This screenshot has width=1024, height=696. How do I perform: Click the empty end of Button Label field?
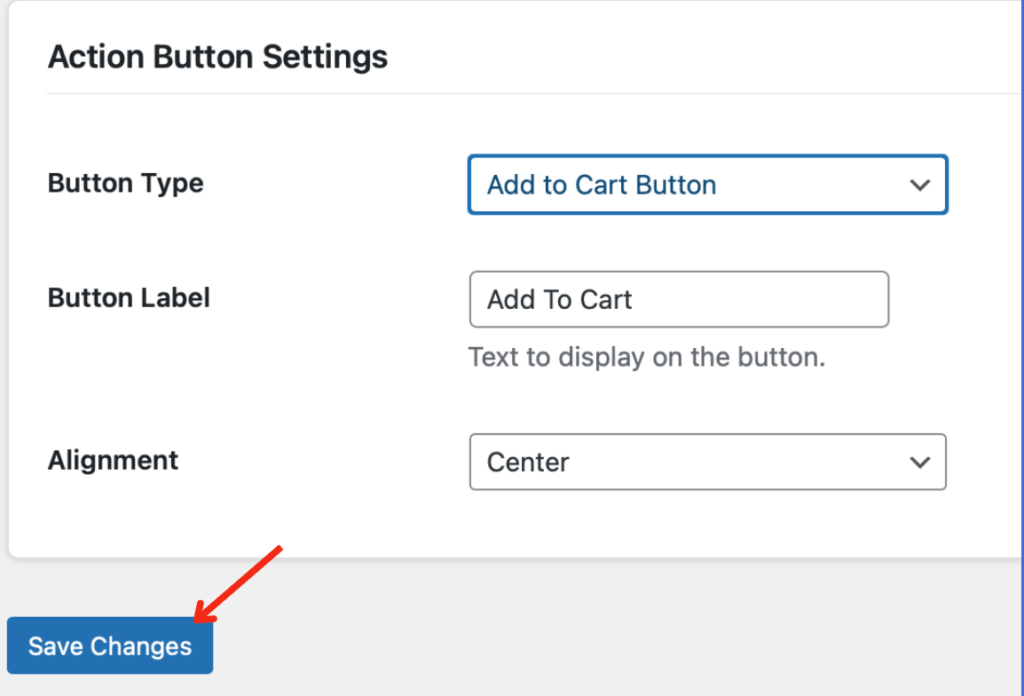point(800,299)
